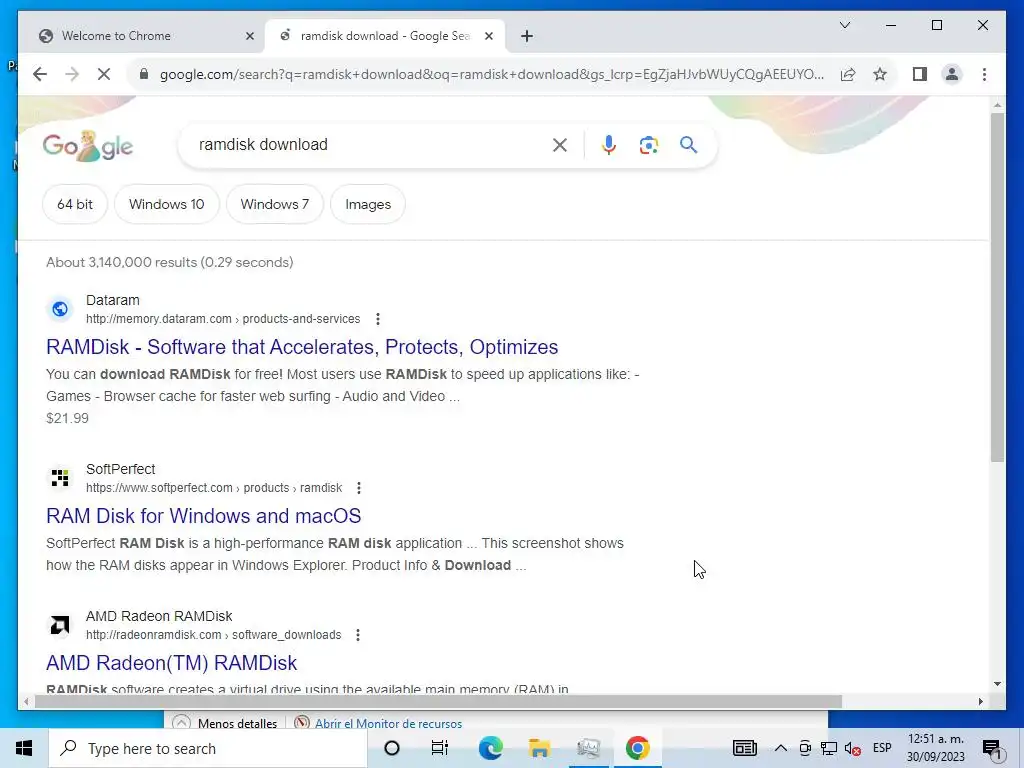Go back to the previous page

coord(40,74)
